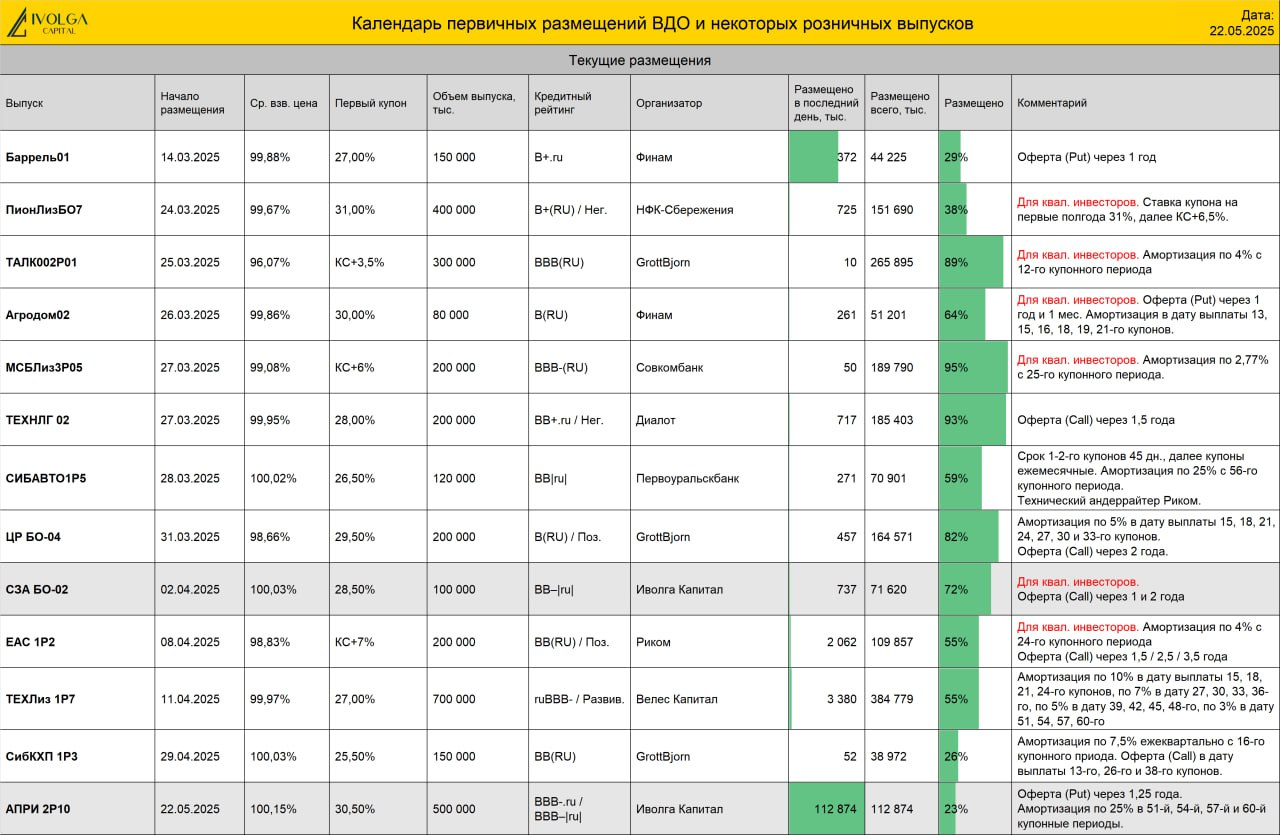
Task: Click the comment 'Оферта (Call) через 1,5 года'
Action: coord(1095,420)
